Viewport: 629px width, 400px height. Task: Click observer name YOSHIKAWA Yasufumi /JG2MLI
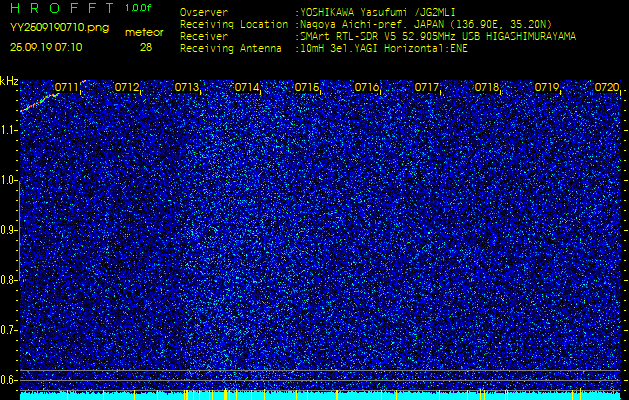[378, 12]
